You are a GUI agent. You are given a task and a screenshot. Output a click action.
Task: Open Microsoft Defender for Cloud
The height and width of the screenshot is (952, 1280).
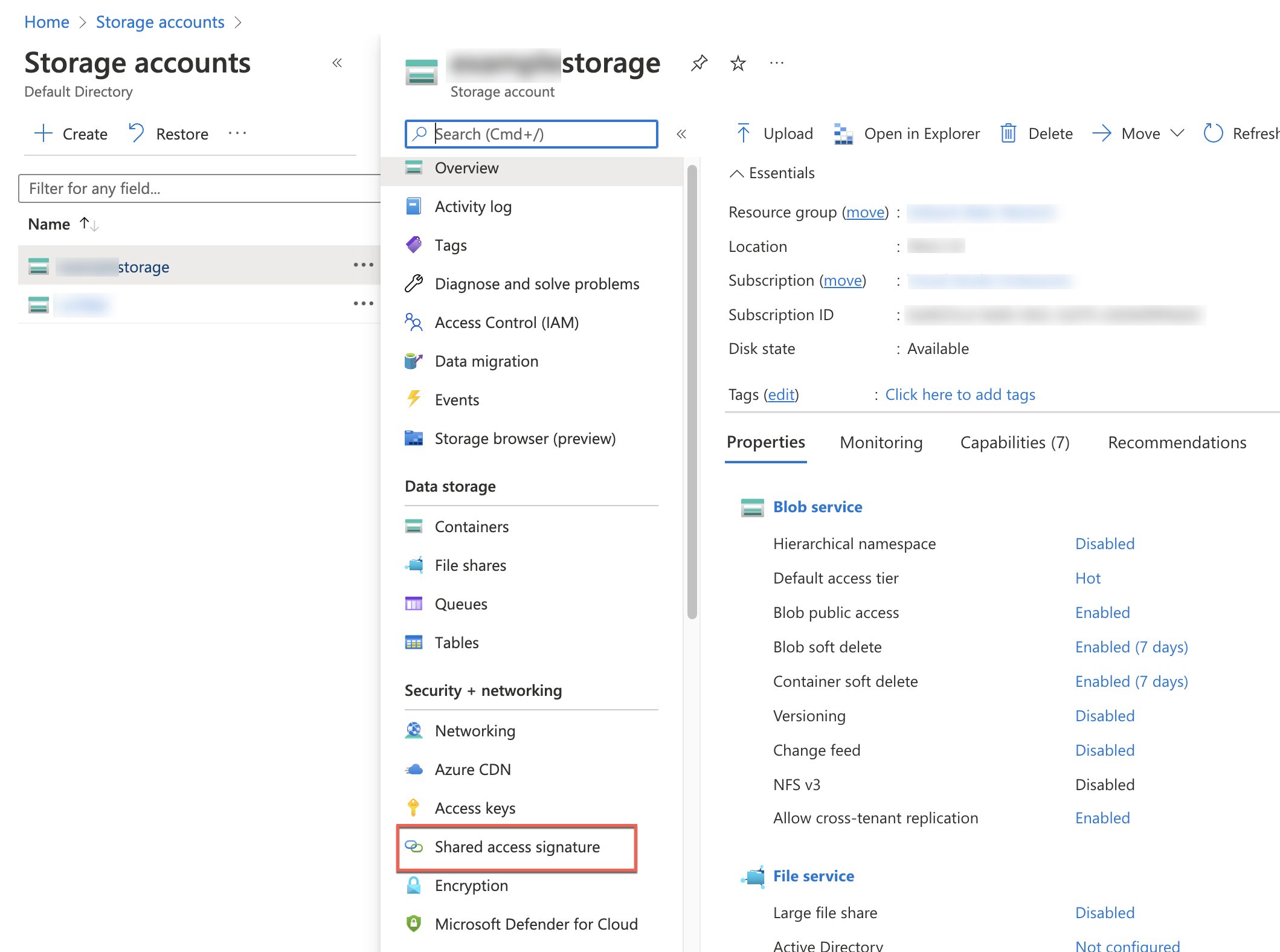tap(536, 924)
